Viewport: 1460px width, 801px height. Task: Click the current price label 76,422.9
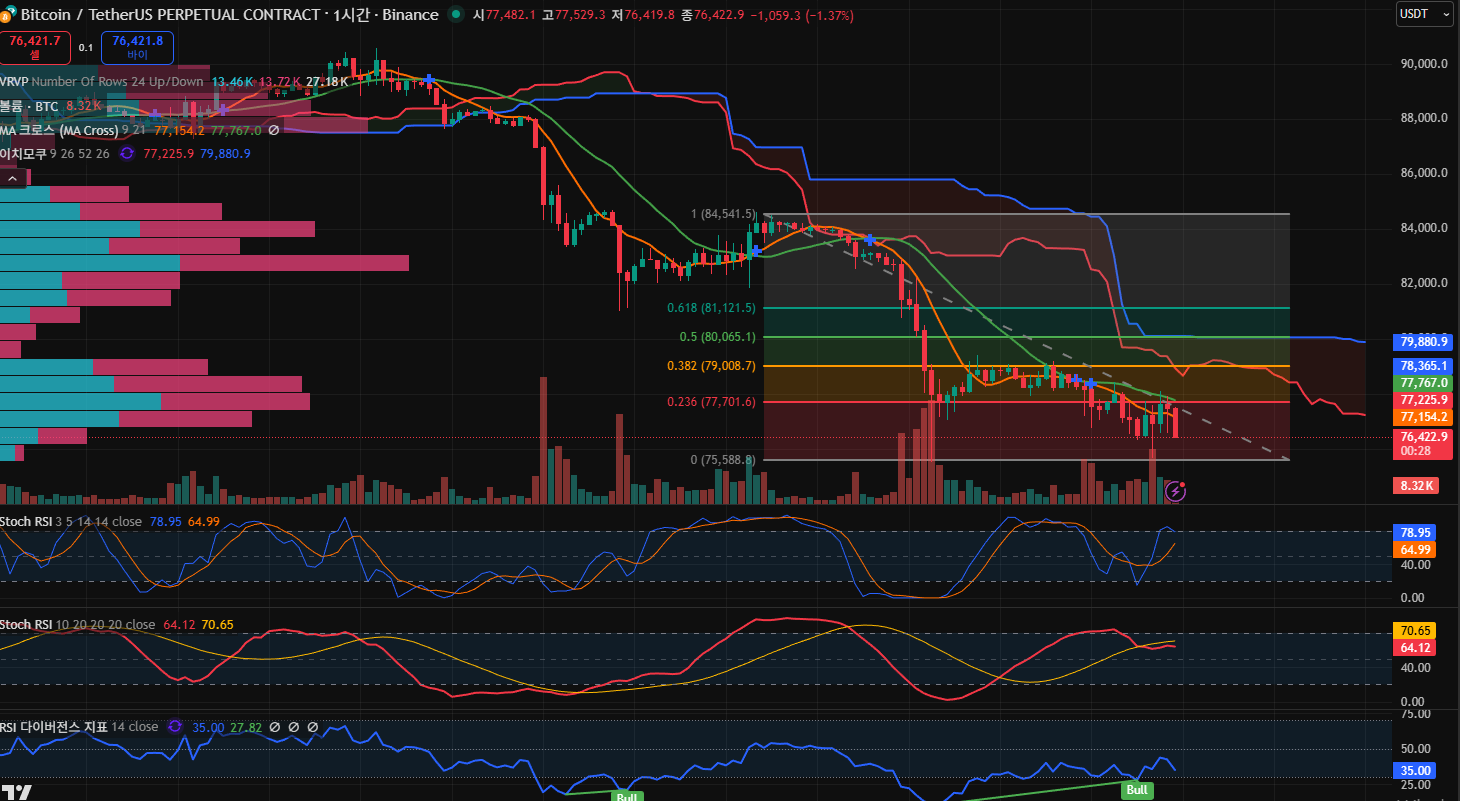[1422, 436]
